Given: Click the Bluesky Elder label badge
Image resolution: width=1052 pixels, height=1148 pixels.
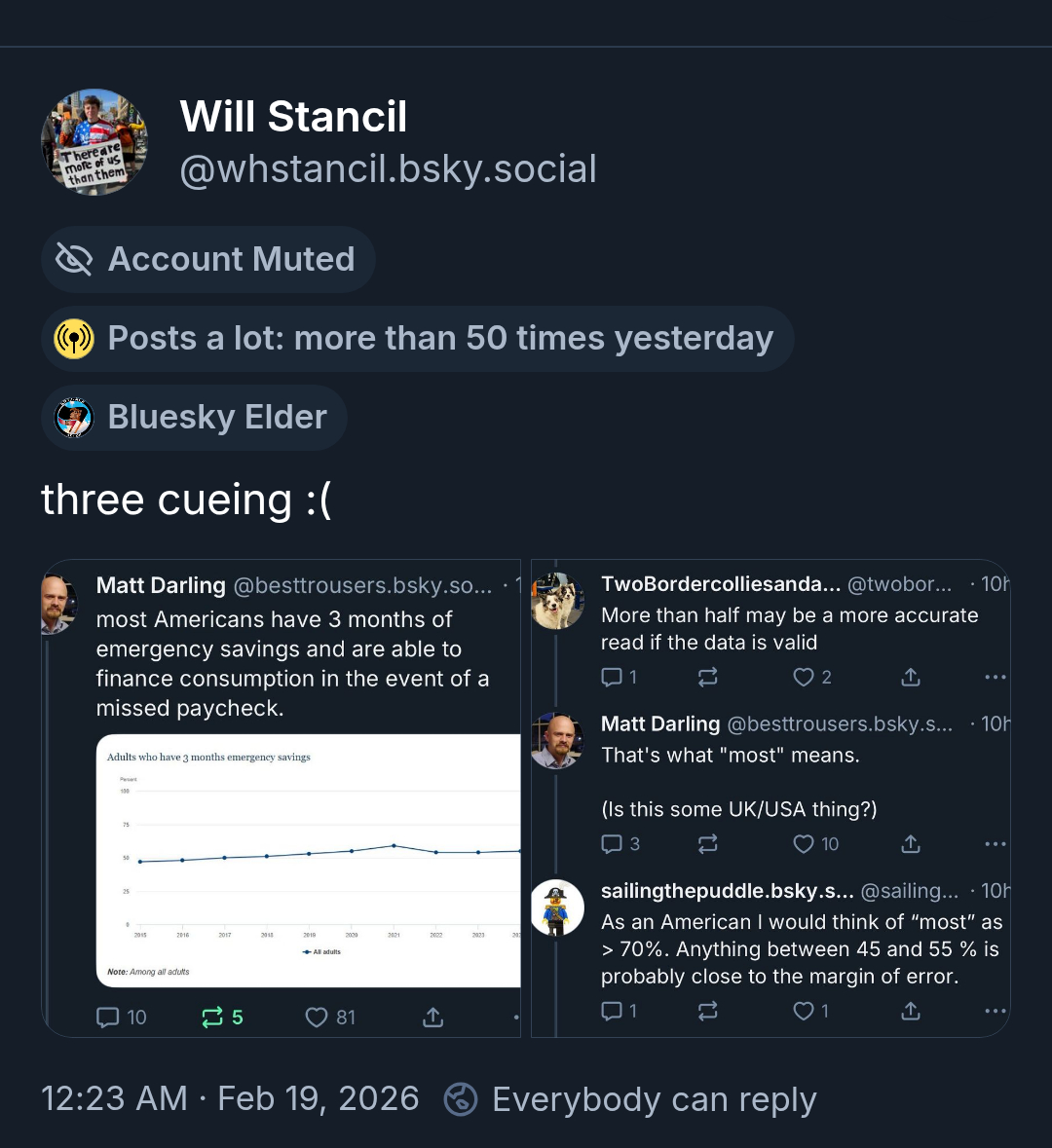Looking at the screenshot, I should point(194,418).
